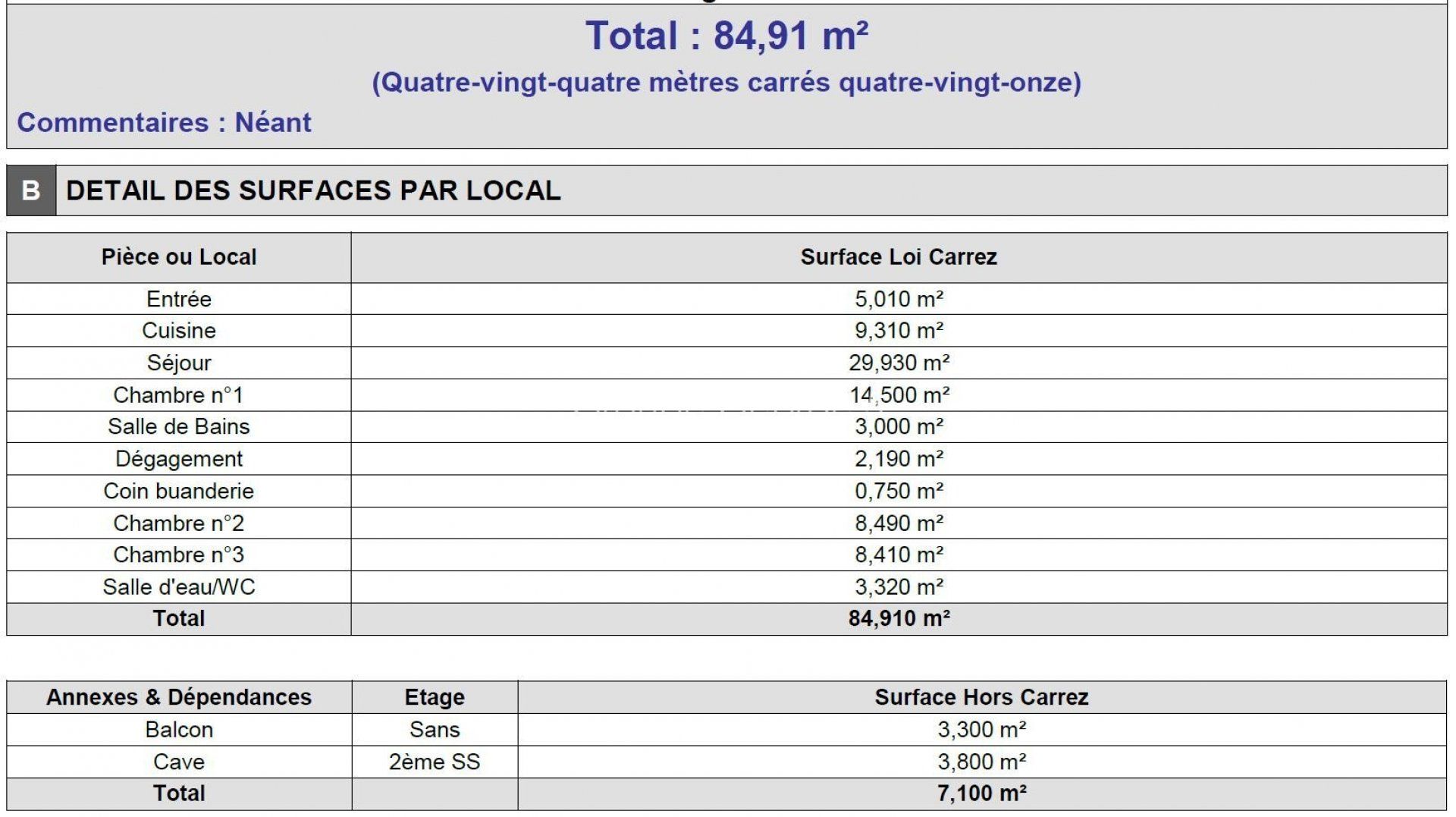Image resolution: width=1456 pixels, height=817 pixels.
Task: Select the 'Entrée' row label
Action: (179, 299)
